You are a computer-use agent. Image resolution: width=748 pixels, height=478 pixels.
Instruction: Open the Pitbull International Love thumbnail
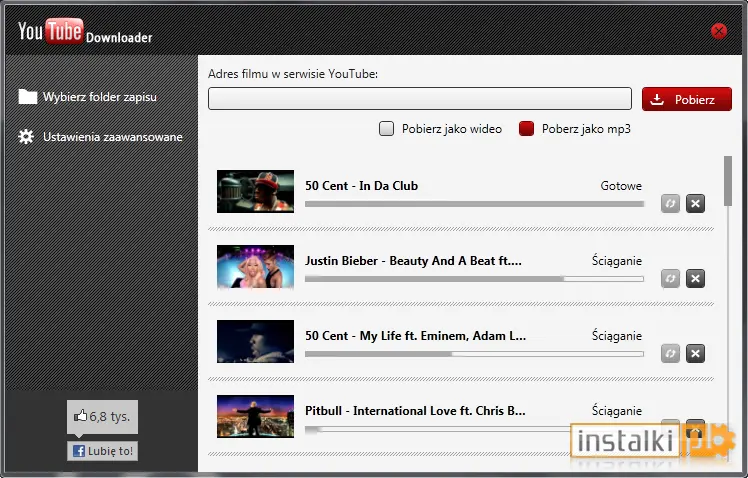(256, 416)
